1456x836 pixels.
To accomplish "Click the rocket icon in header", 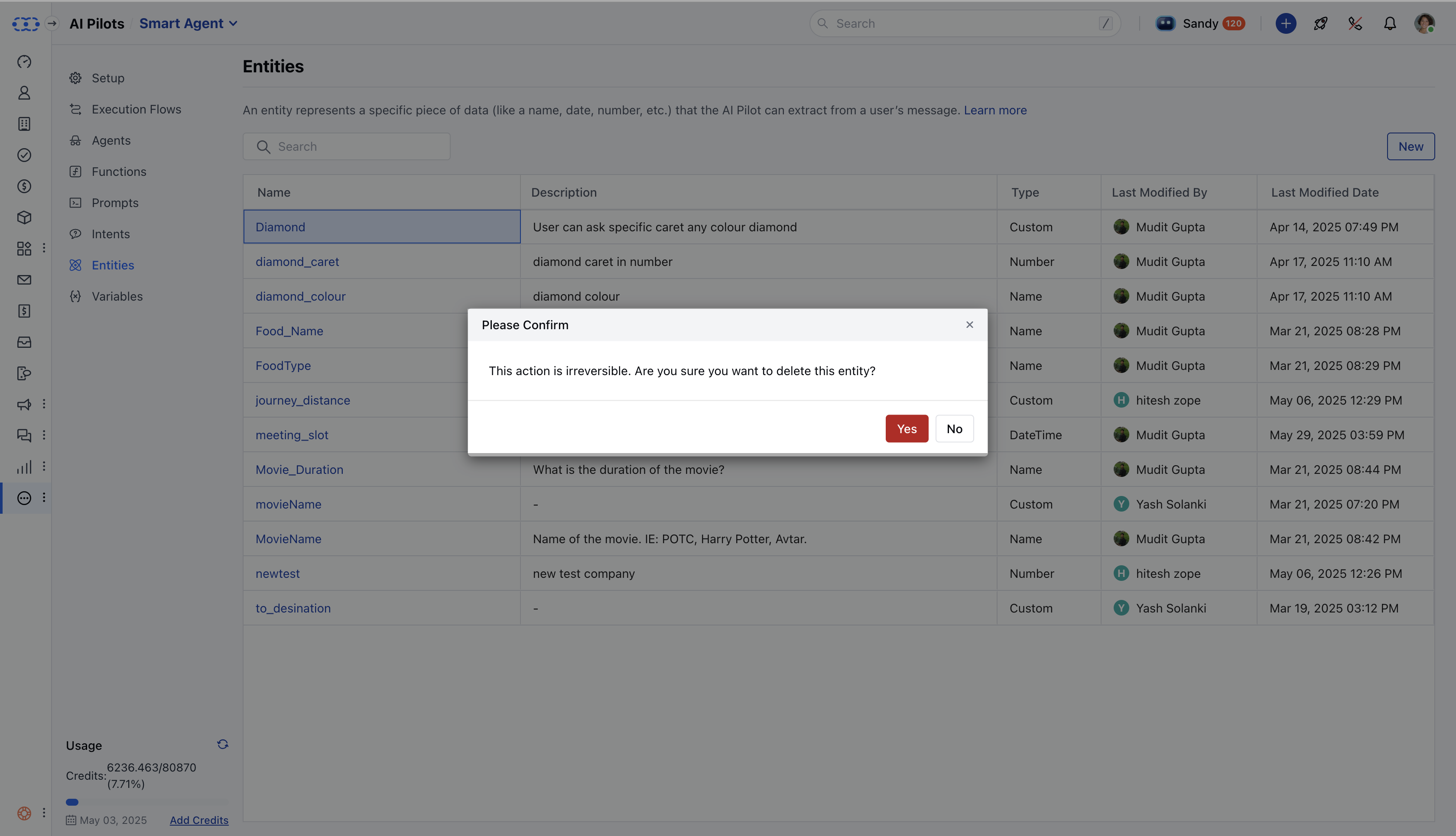I will (x=1320, y=23).
